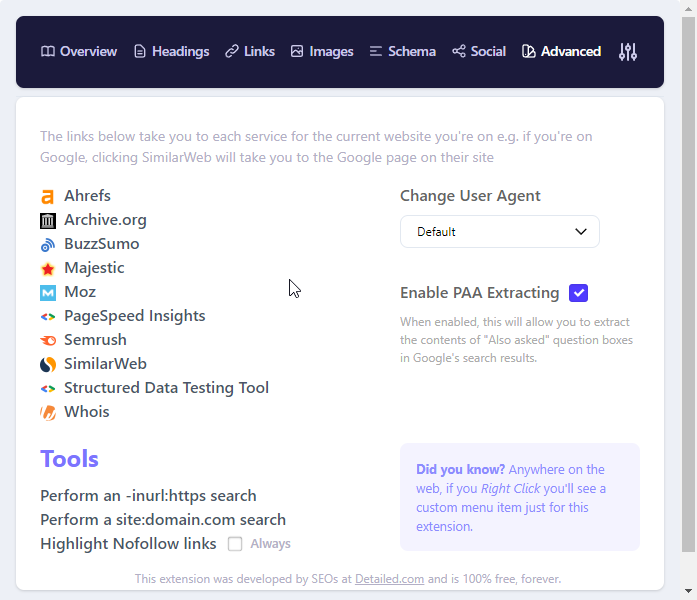
Task: Open the Overview tab
Action: click(x=79, y=52)
